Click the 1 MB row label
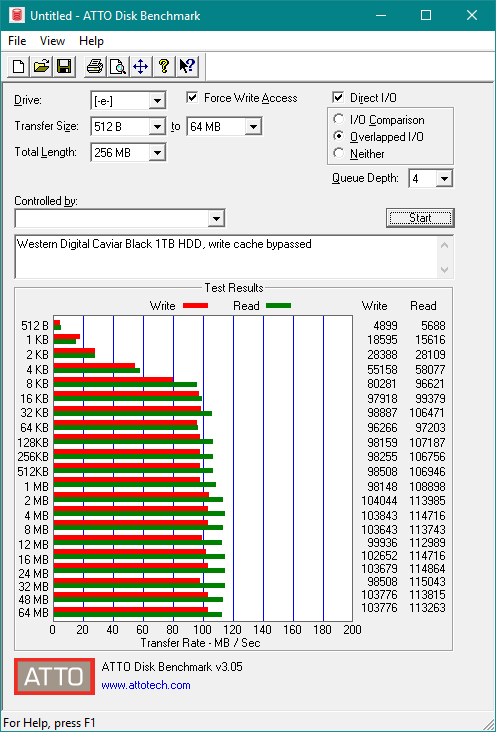The width and height of the screenshot is (496, 732). (36, 487)
